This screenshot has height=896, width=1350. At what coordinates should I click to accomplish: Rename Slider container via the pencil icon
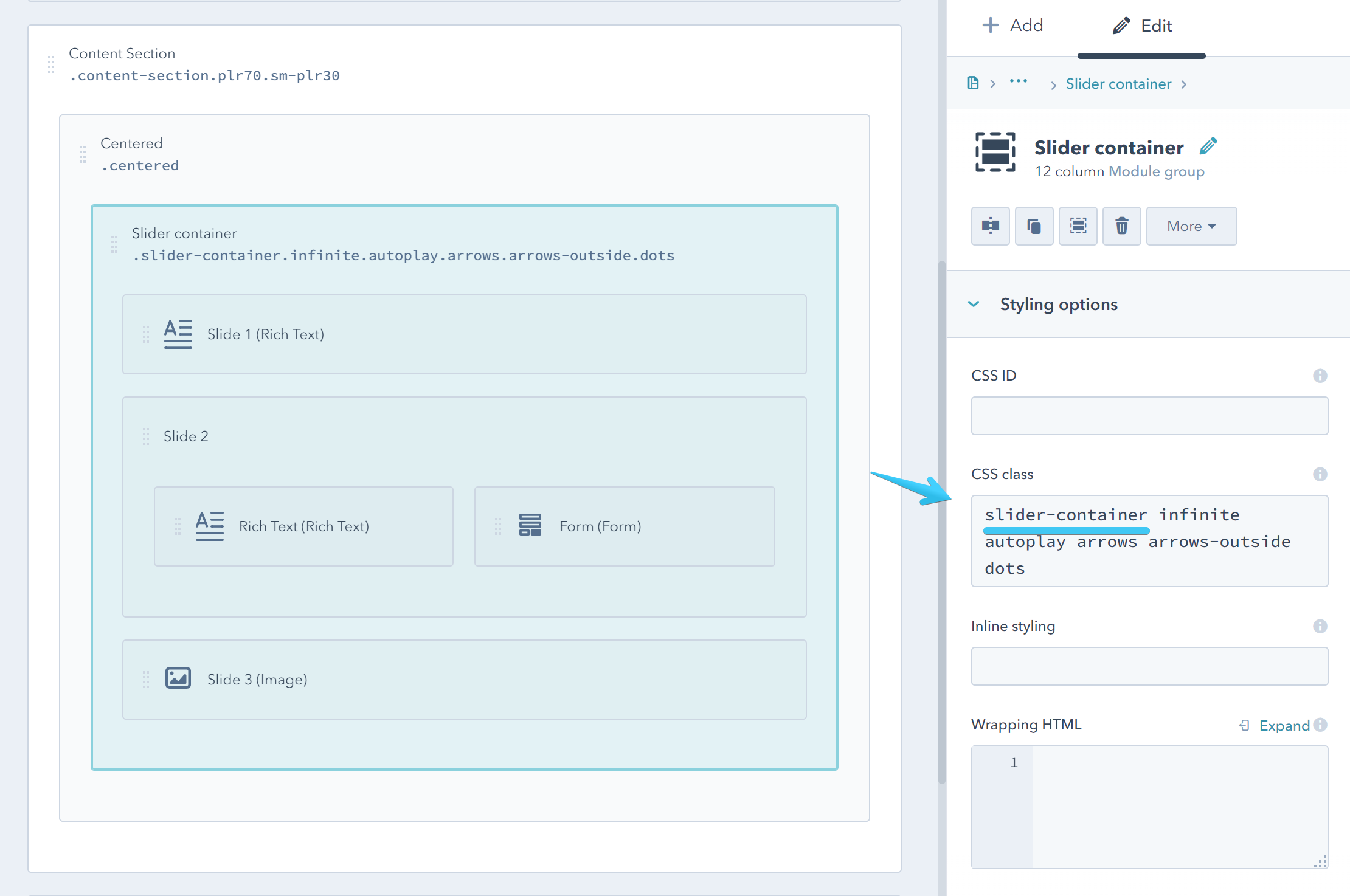1209,145
